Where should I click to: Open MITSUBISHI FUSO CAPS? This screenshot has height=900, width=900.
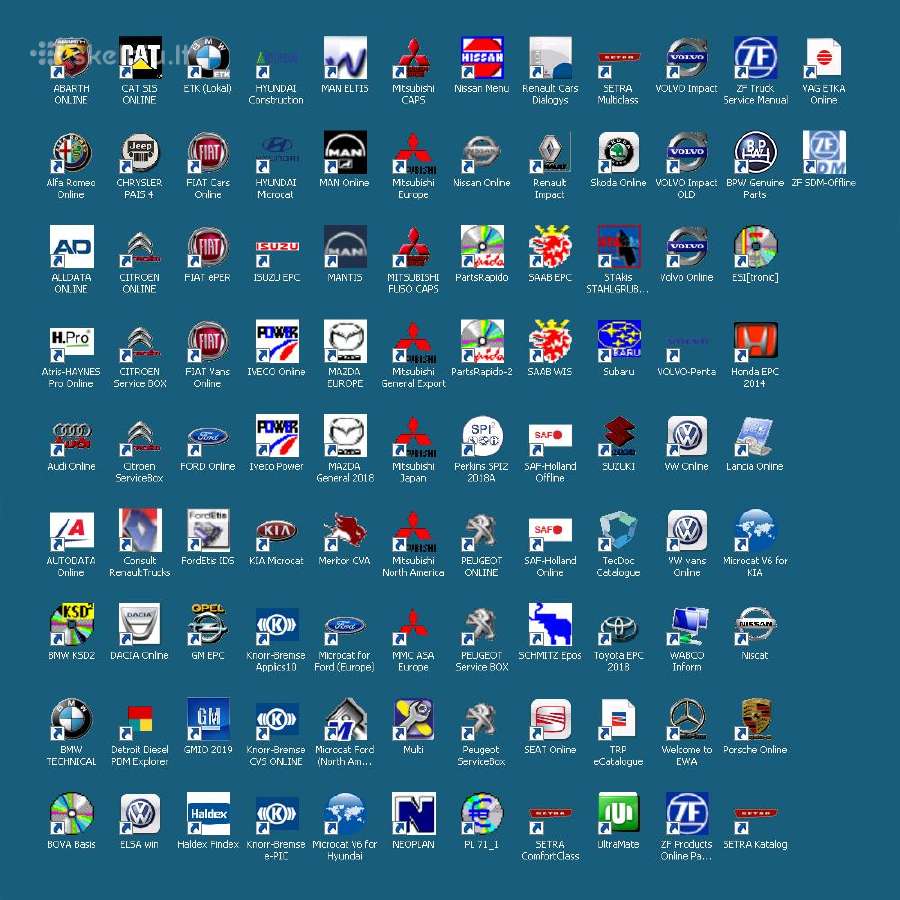click(x=413, y=246)
